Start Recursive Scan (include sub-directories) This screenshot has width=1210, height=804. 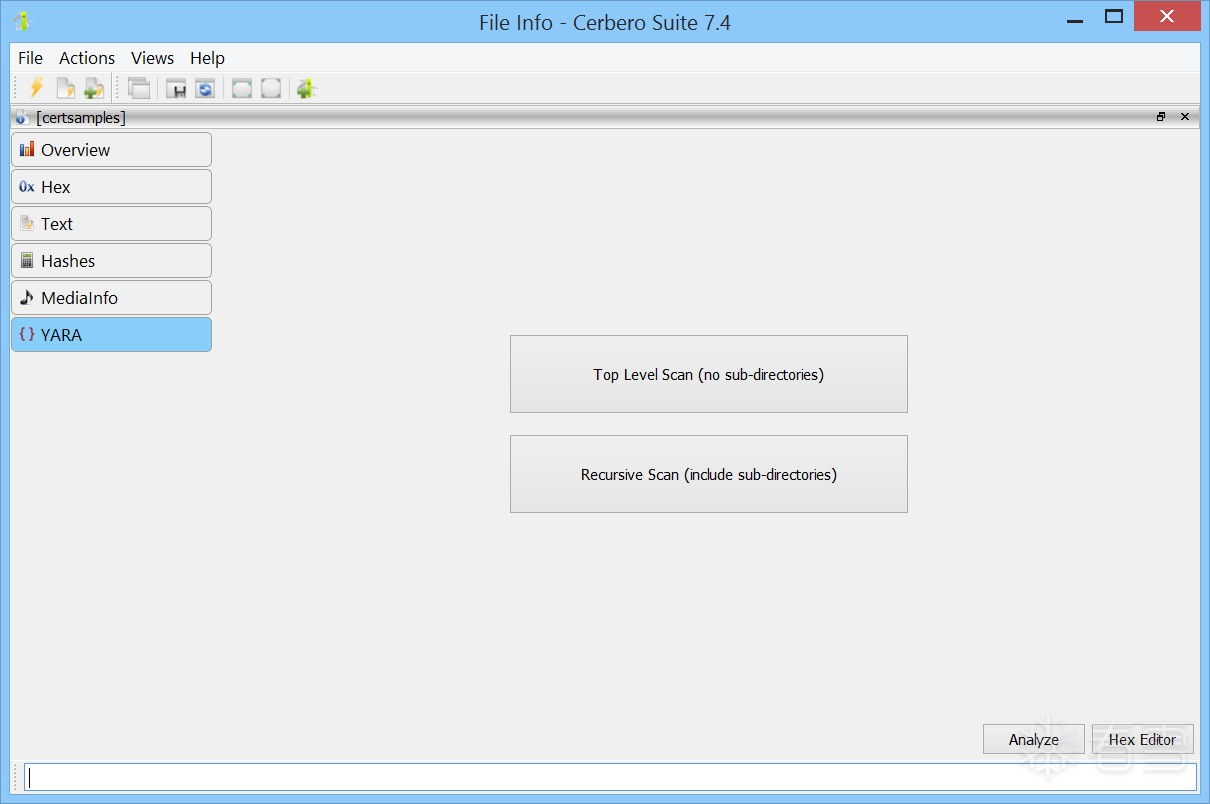(x=709, y=474)
